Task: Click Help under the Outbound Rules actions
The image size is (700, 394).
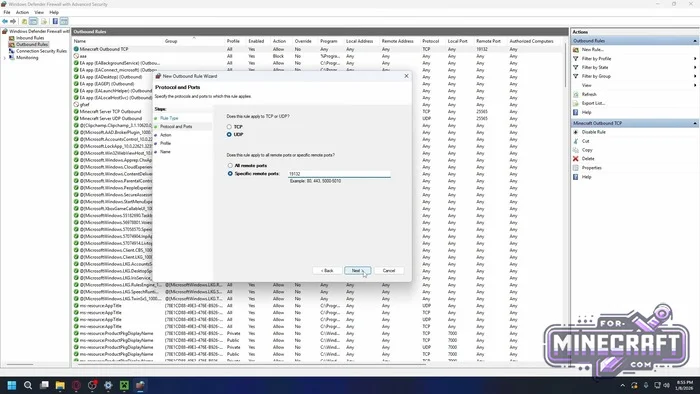Action: (x=586, y=112)
